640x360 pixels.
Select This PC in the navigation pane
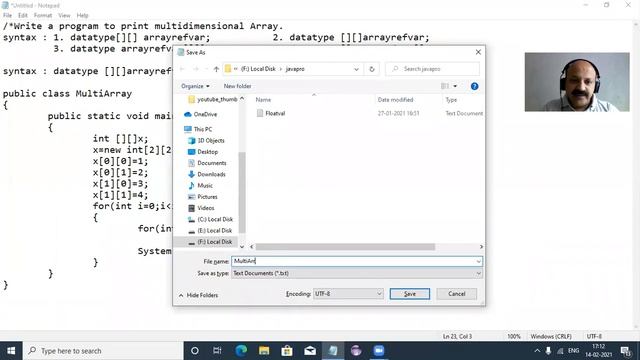198,129
